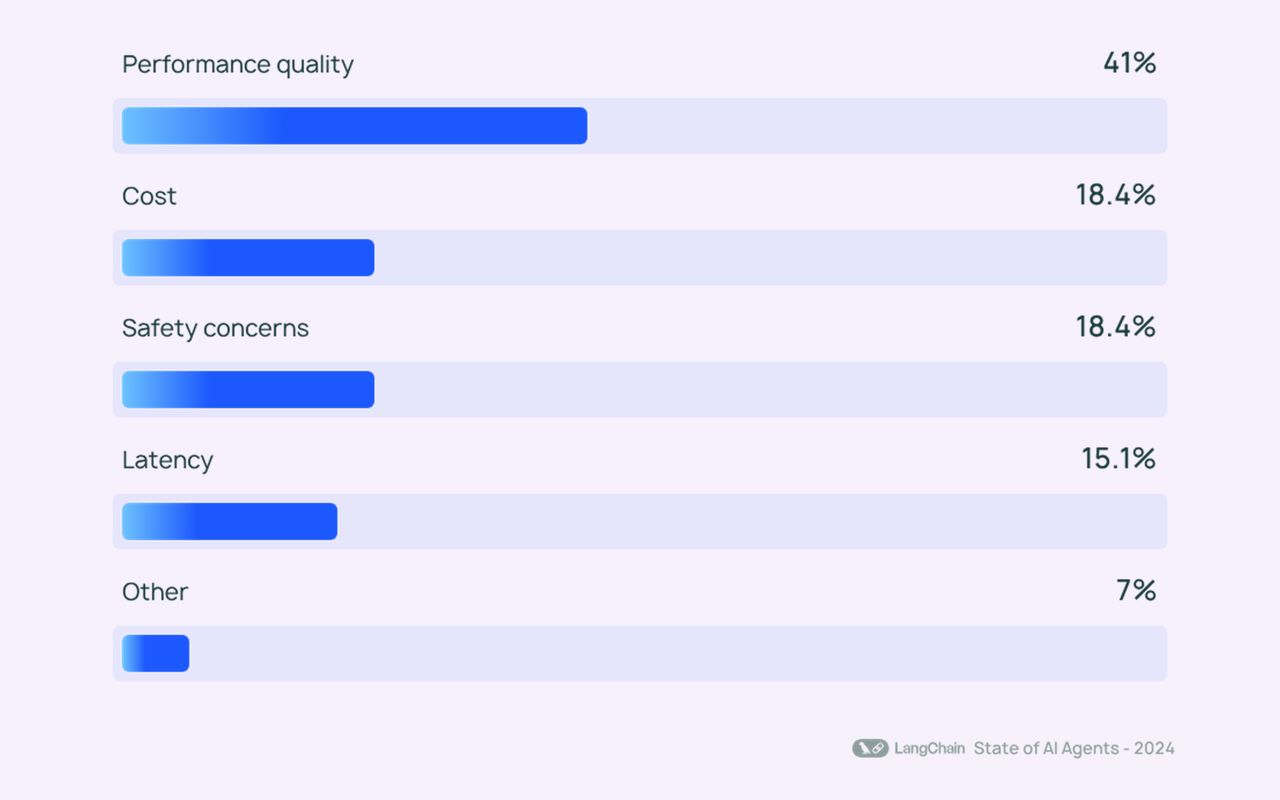Click the Safety concerns blue bar
This screenshot has width=1280, height=800.
pyautogui.click(x=248, y=390)
